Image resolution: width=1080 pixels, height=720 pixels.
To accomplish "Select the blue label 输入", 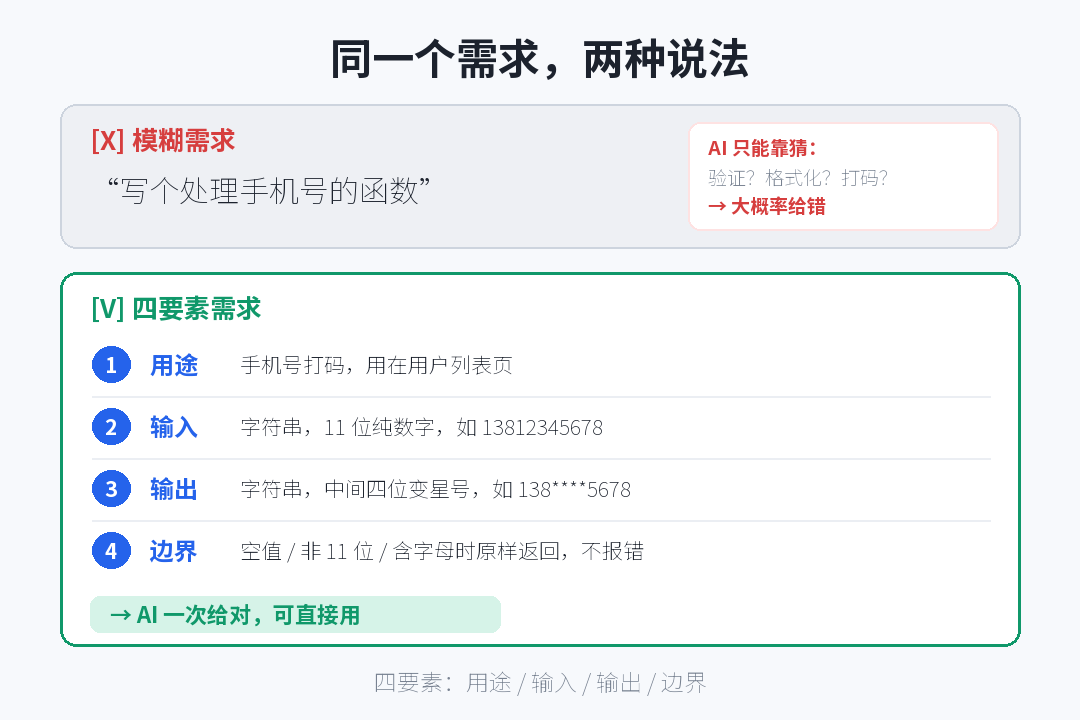I will 174,427.
